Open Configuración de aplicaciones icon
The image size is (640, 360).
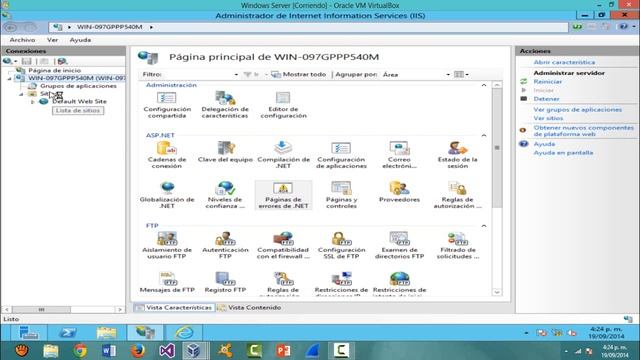click(341, 155)
